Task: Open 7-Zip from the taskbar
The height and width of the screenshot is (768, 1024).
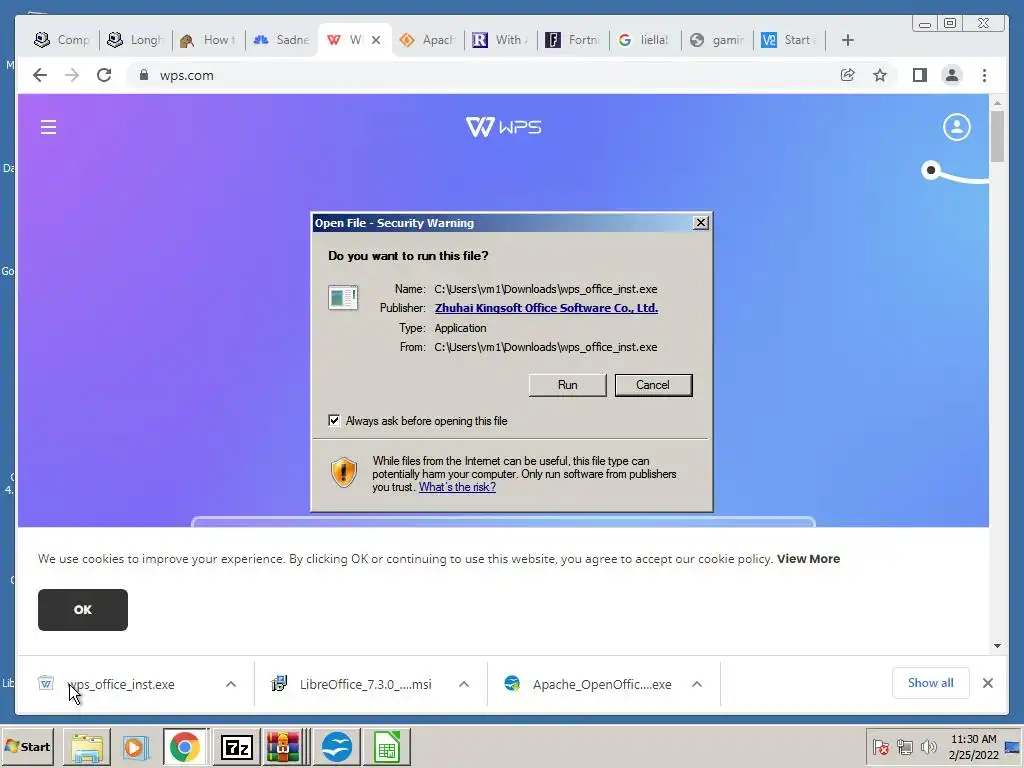Action: tap(236, 747)
